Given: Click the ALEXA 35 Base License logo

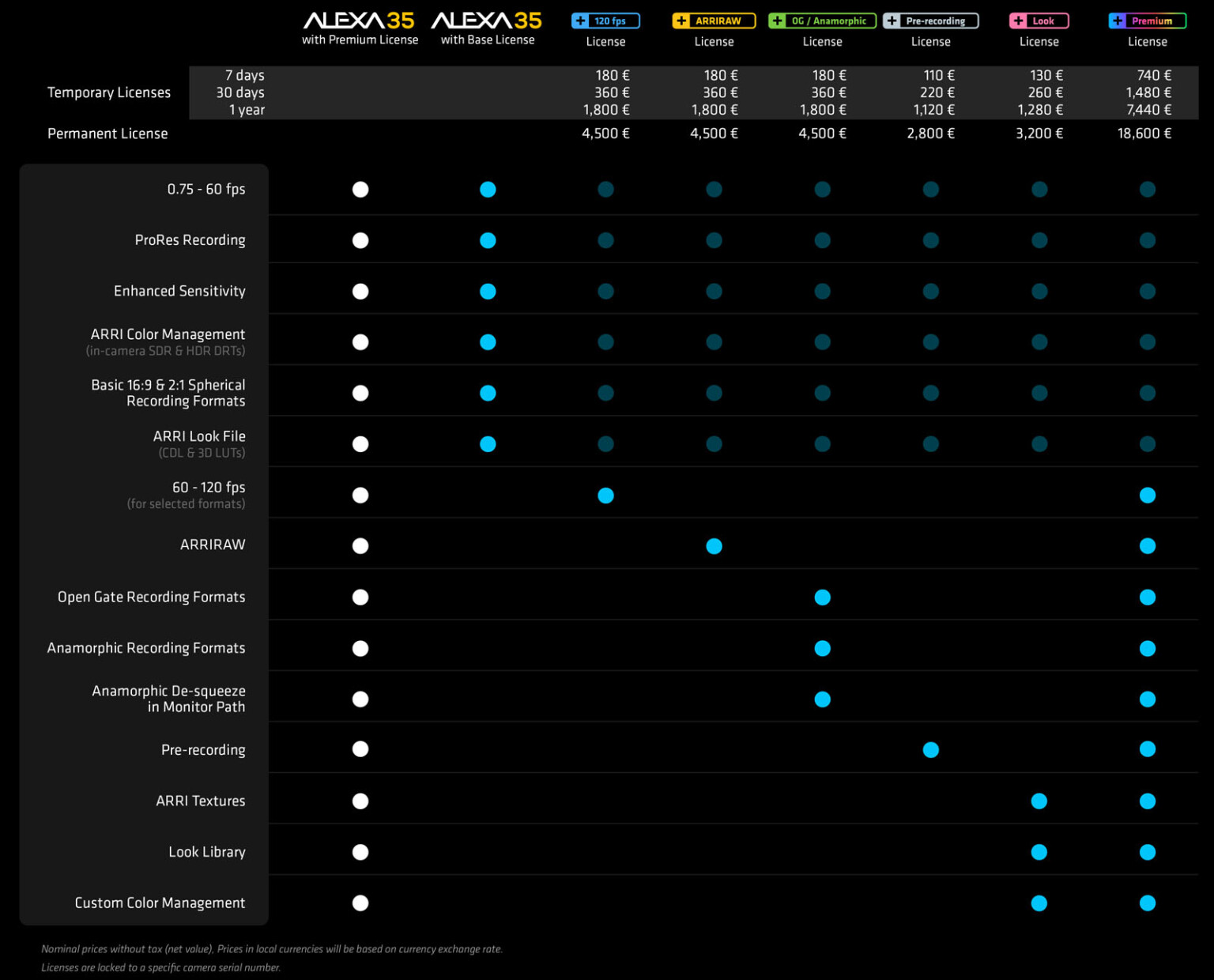Looking at the screenshot, I should coord(488,25).
